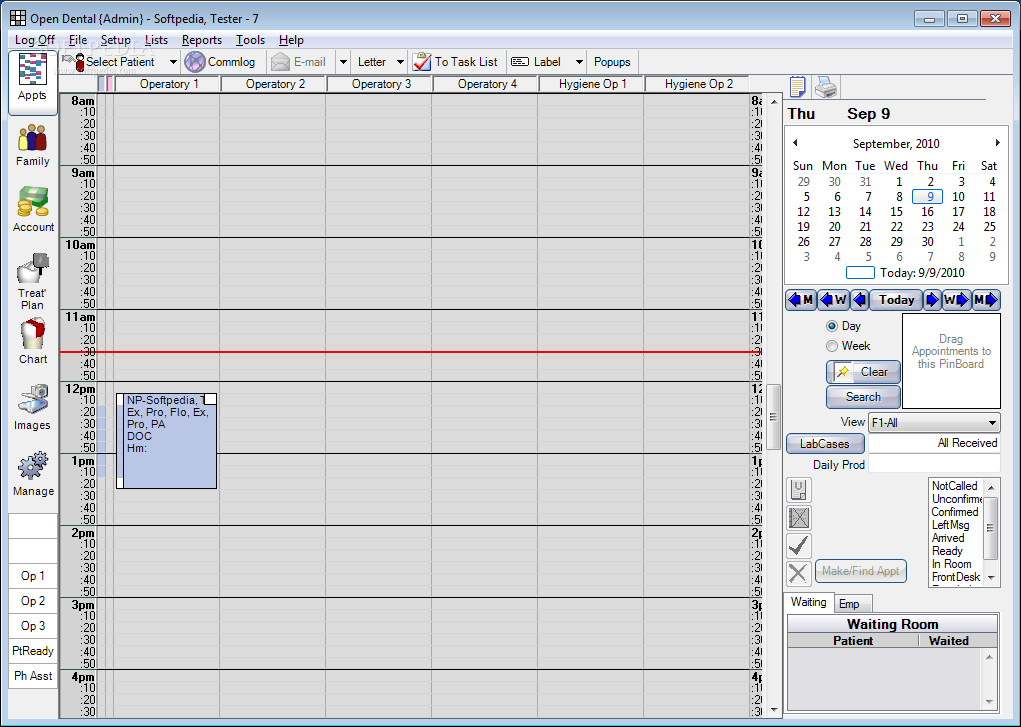Viewport: 1021px width, 727px height.
Task: Click the Daily Prod field
Action: [x=934, y=464]
